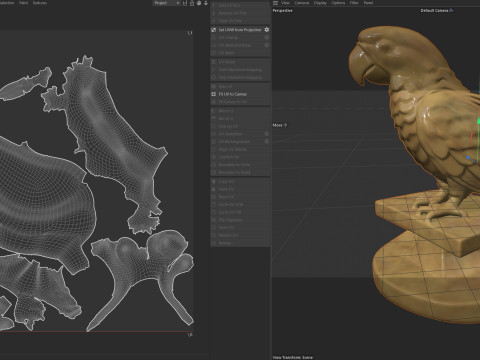This screenshot has width=480, height=360.
Task: Click the Max UV command
Action: pyautogui.click(x=240, y=86)
